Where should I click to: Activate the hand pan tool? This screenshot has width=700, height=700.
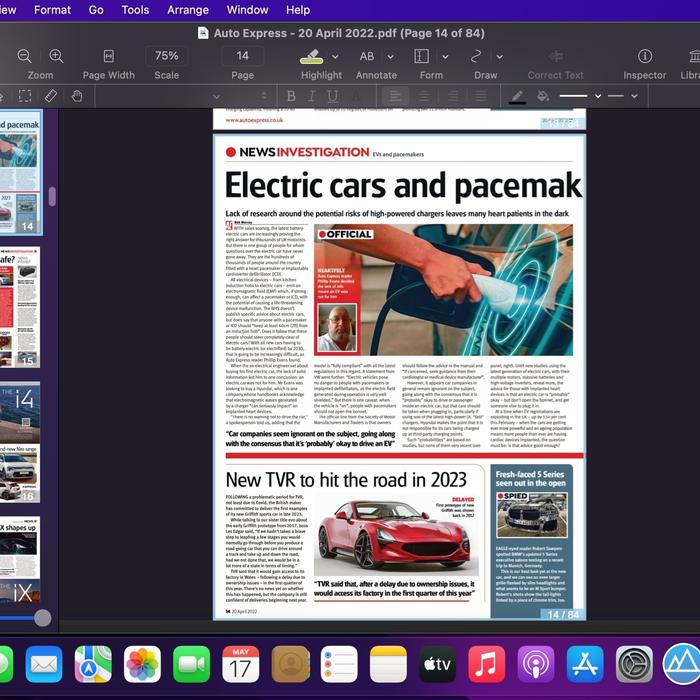point(77,96)
